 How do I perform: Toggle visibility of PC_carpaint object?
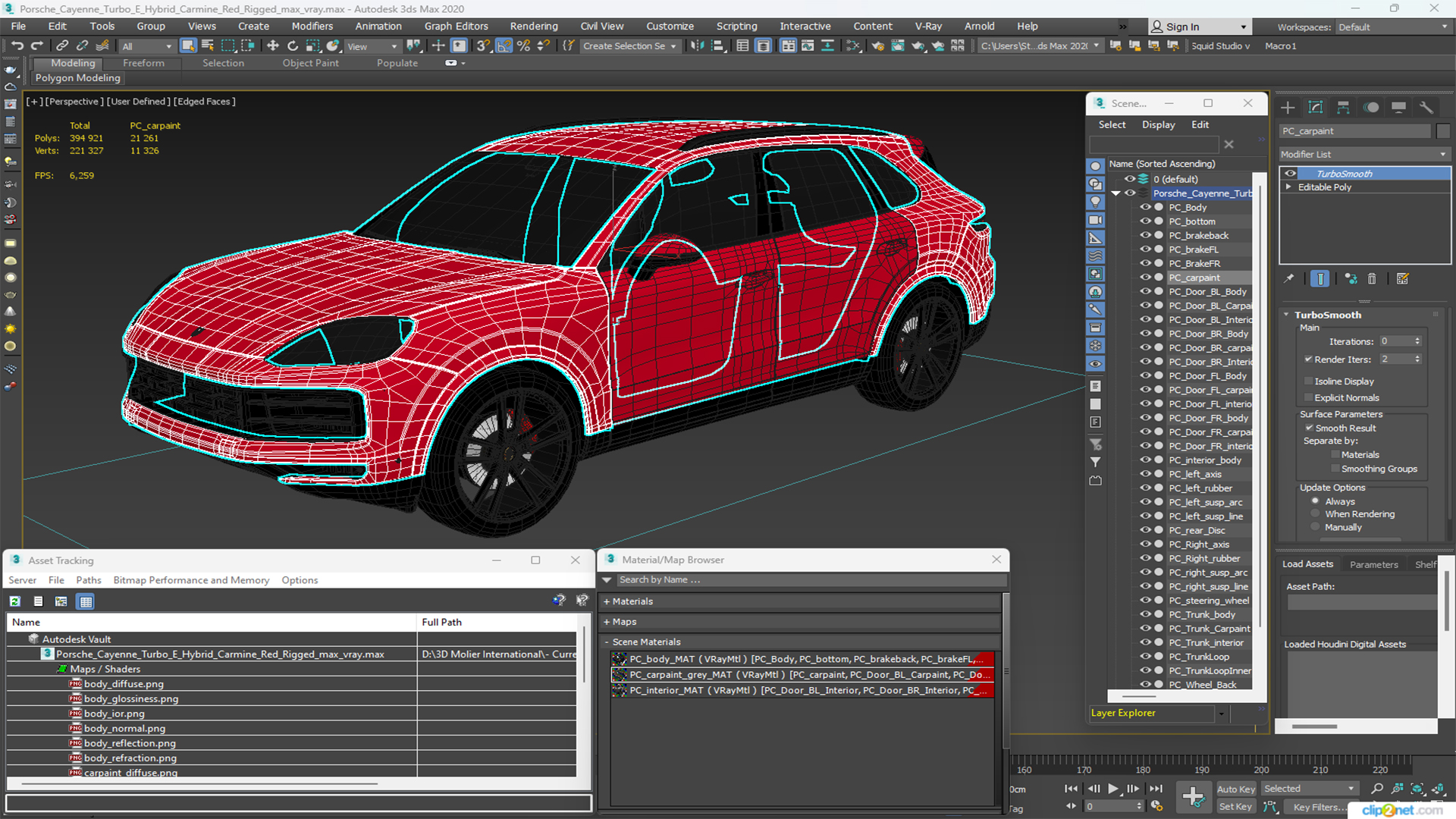1145,278
